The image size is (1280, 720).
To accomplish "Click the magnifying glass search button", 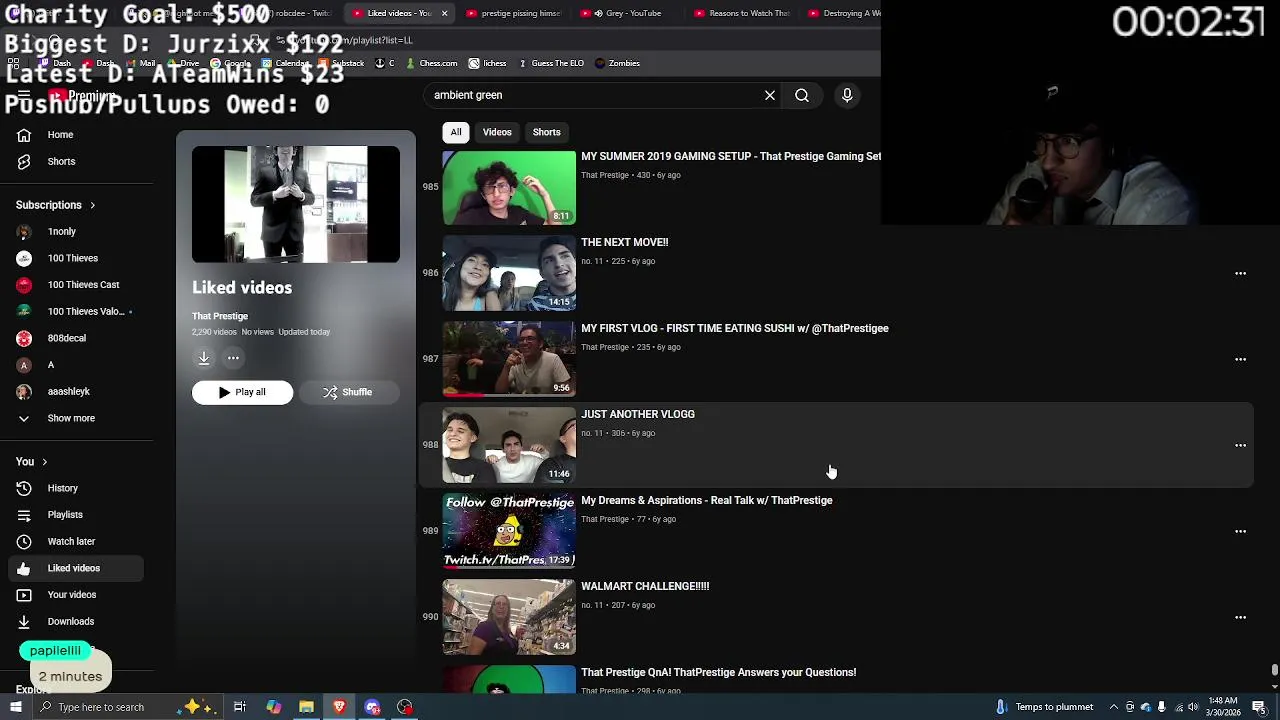I will (802, 95).
